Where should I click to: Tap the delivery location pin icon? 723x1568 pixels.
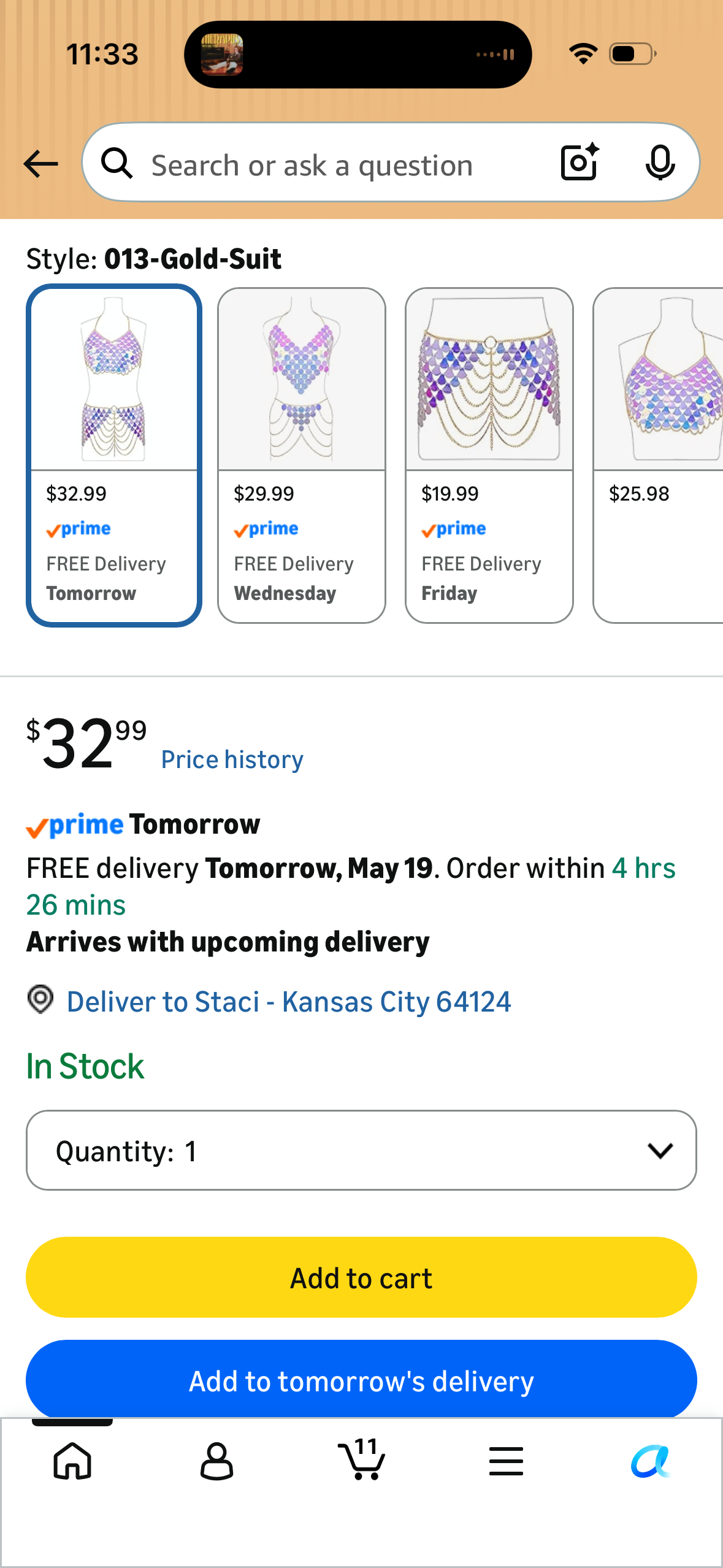point(40,999)
